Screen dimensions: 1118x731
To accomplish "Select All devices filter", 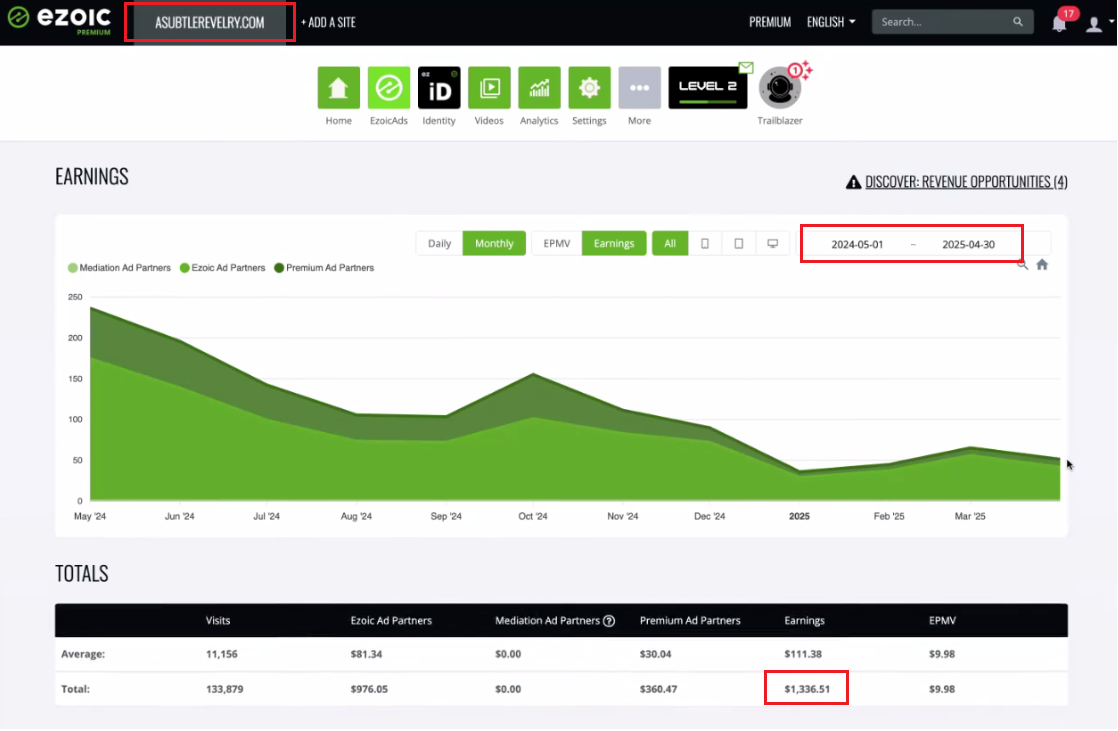I will (x=670, y=243).
